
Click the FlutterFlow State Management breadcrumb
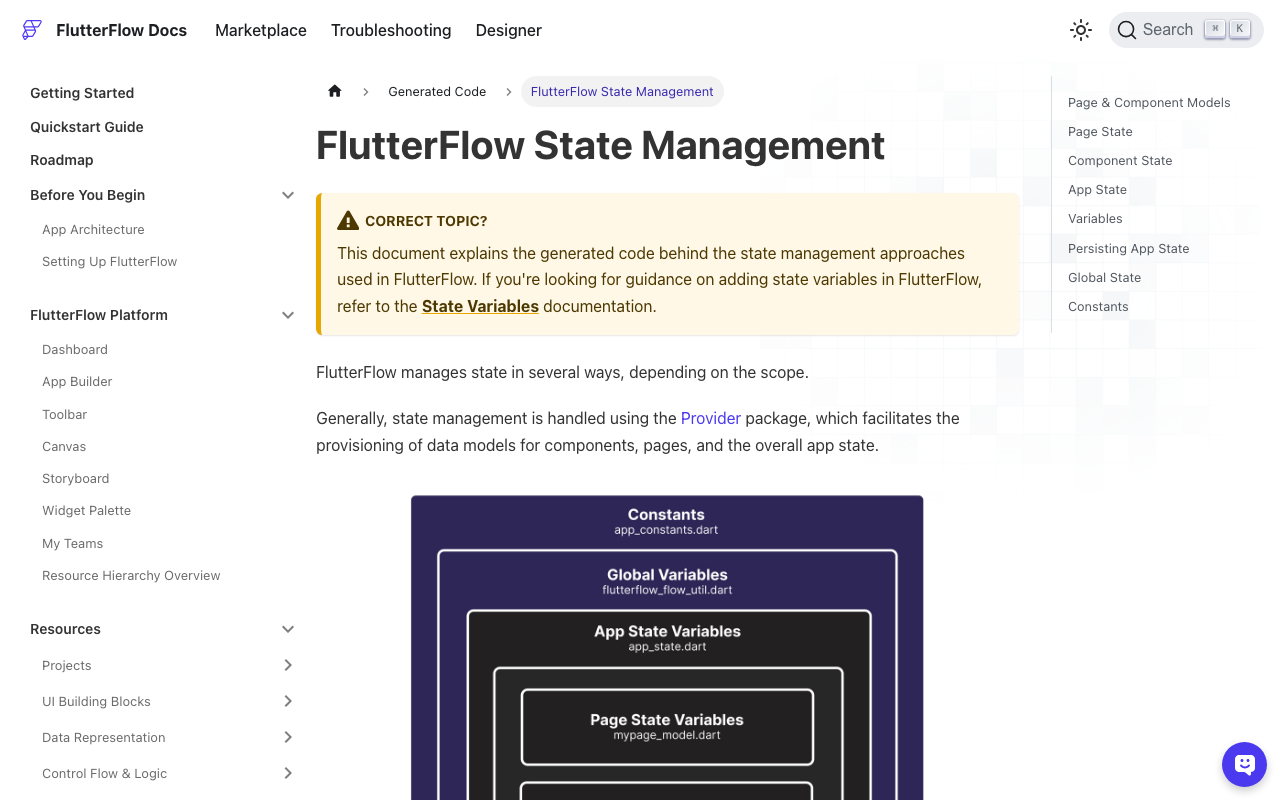click(622, 91)
